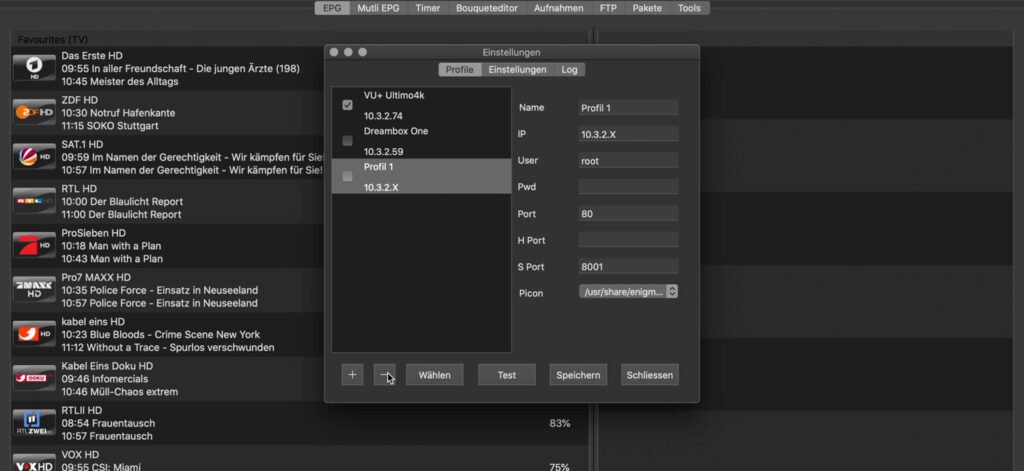Select the ZDF HD channel icon
Screen dimensions: 1024x471
click(x=34, y=113)
